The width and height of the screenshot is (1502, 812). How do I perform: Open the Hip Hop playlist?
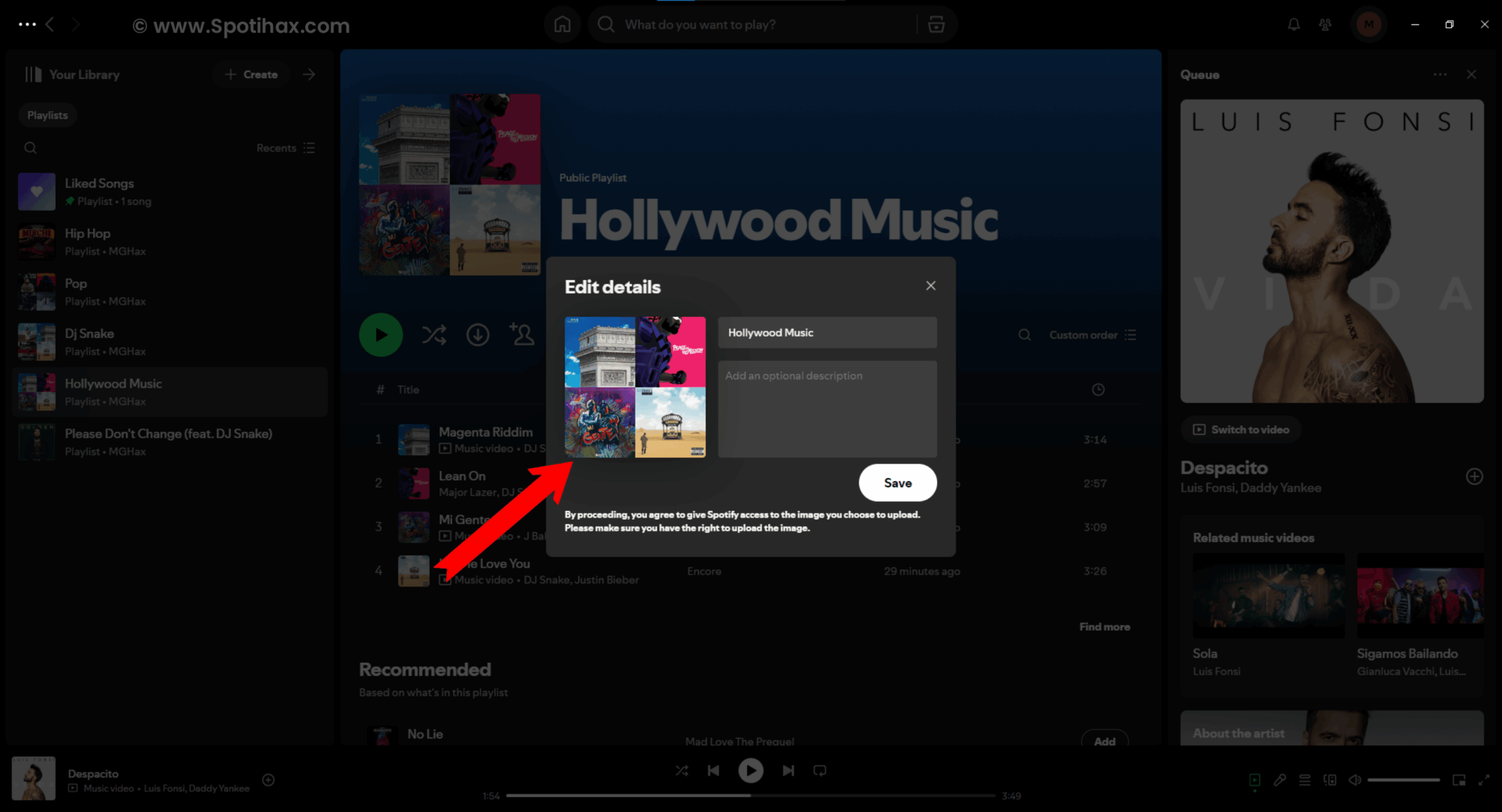[x=170, y=242]
